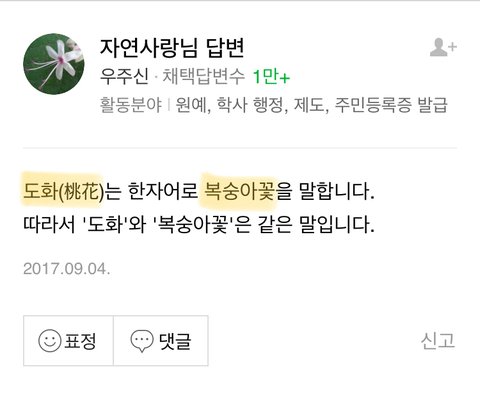Click the plus sign beside person icon
Viewport: 480px width, 417px height.
pyautogui.click(x=452, y=47)
